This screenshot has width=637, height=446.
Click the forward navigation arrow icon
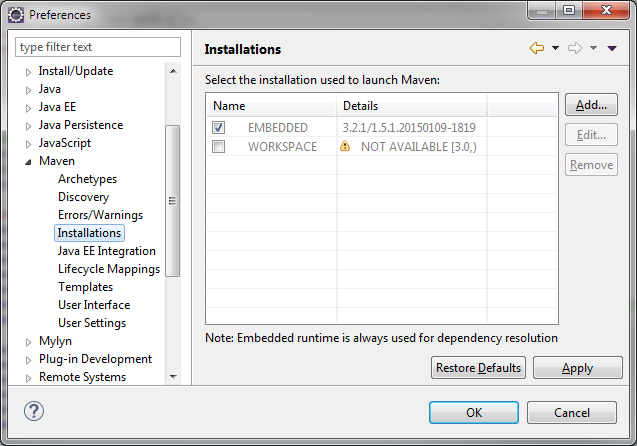click(x=575, y=48)
